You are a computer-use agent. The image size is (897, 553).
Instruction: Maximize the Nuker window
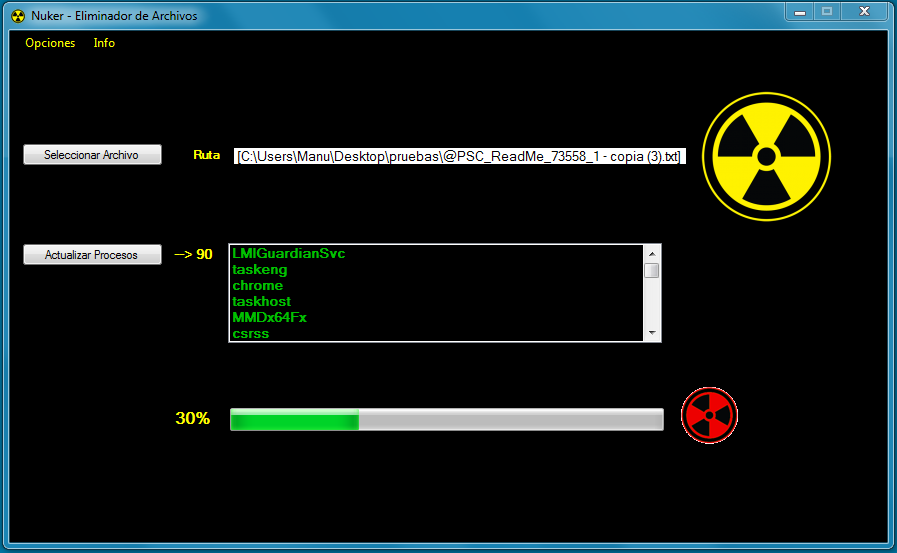click(827, 11)
